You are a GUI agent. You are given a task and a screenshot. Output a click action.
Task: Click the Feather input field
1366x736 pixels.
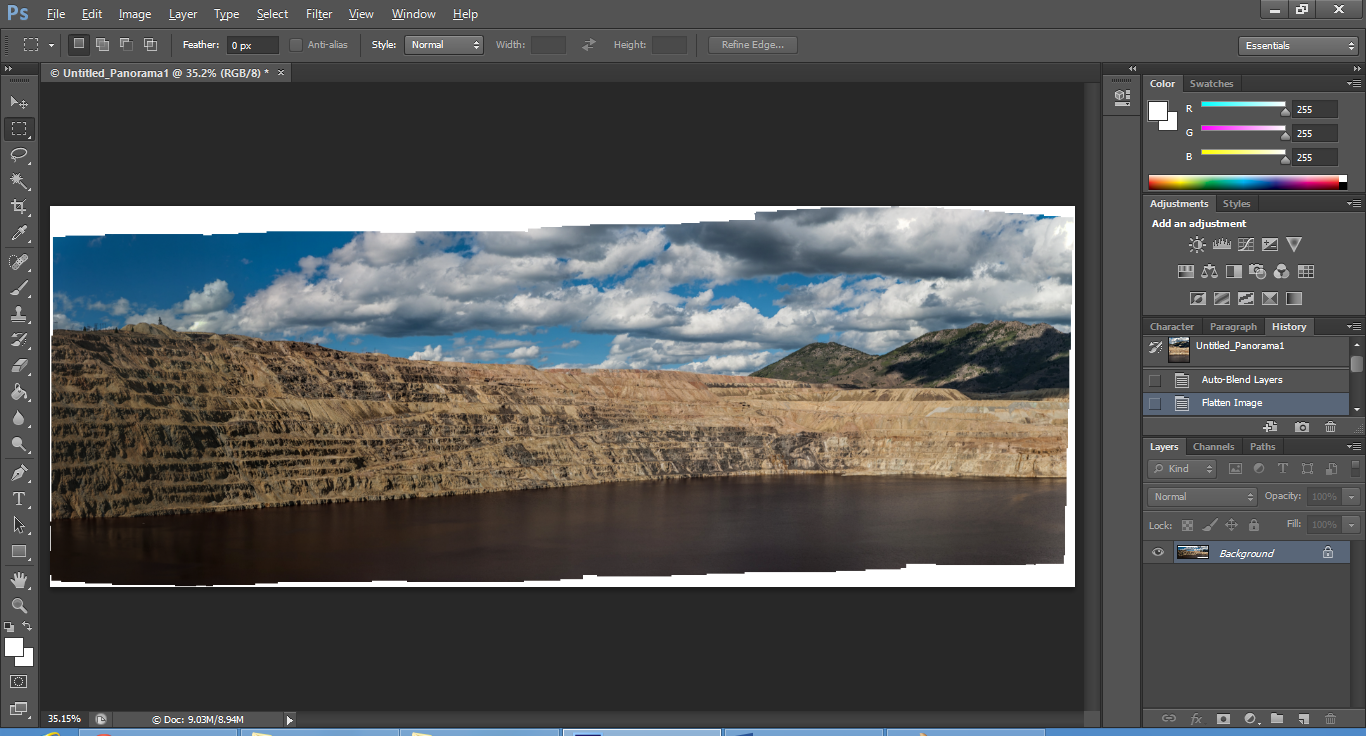(253, 45)
